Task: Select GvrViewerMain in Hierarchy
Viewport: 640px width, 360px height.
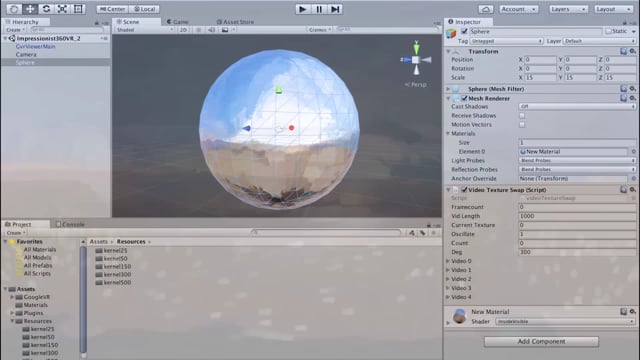Action: [x=35, y=46]
